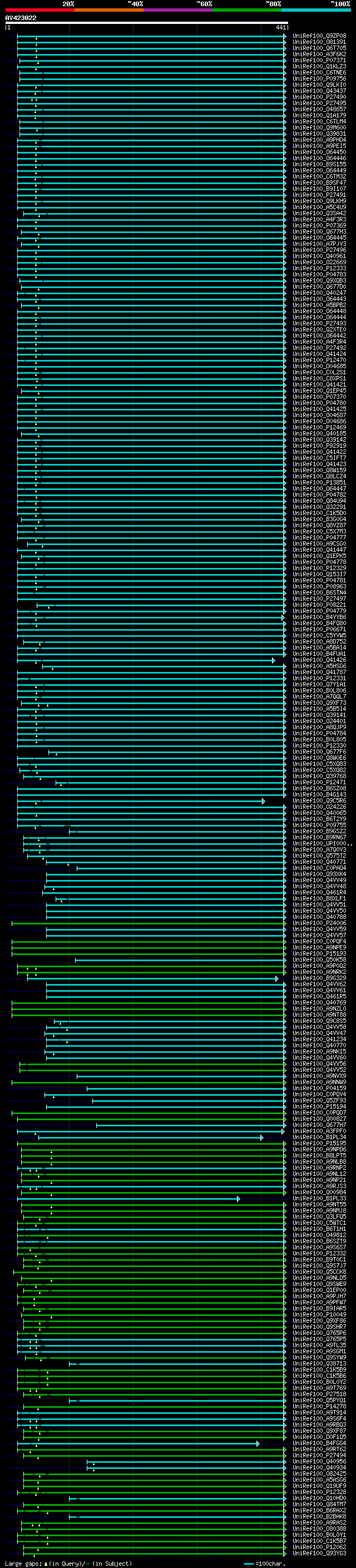Image resolution: width=356 pixels, height=1568 pixels.
Task: Click the orange ~40% identity legend segment
Action: coord(109,10)
